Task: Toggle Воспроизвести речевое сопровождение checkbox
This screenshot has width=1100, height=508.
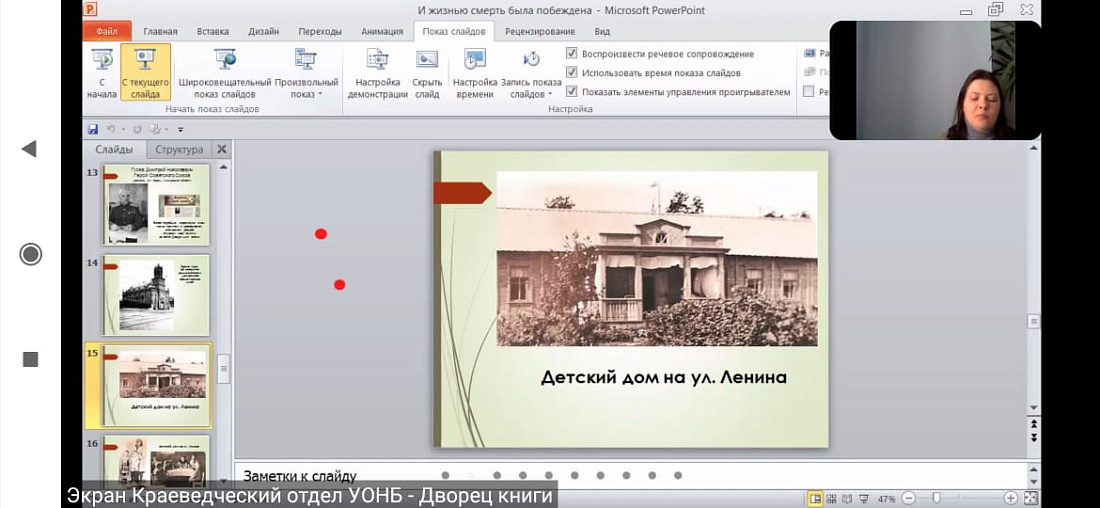Action: click(x=572, y=54)
